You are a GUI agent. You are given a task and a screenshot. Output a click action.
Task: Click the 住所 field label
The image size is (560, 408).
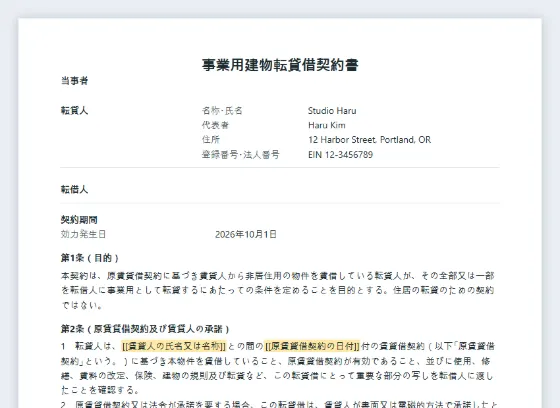[211, 139]
